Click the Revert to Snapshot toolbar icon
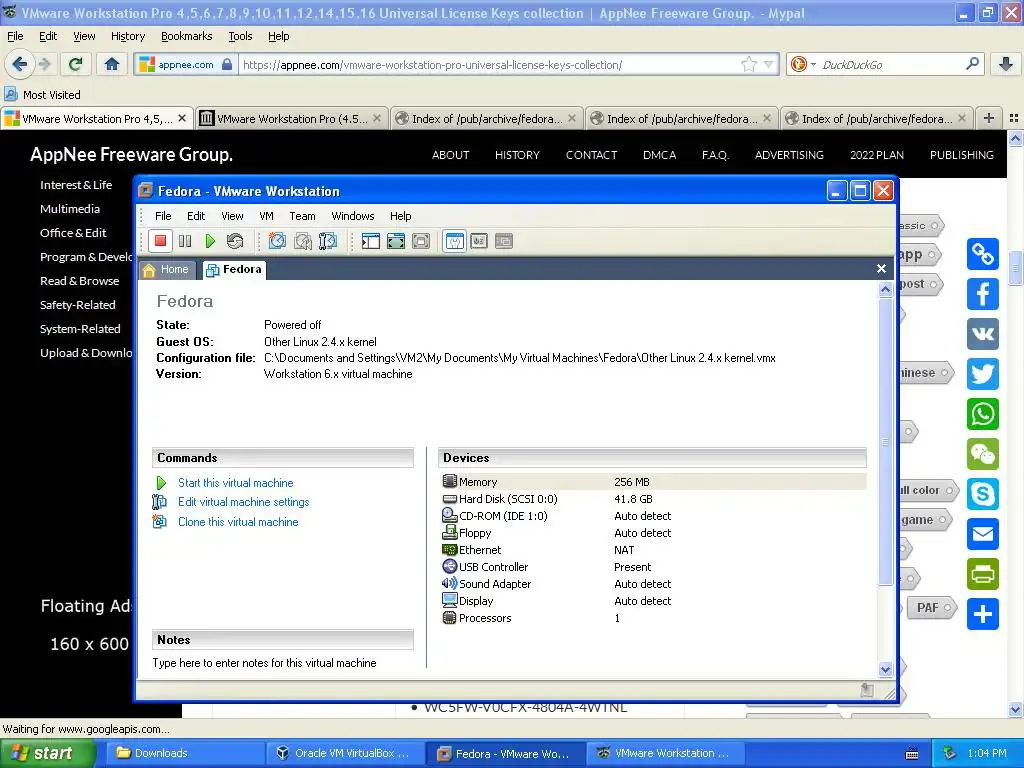The image size is (1024, 768). [302, 241]
